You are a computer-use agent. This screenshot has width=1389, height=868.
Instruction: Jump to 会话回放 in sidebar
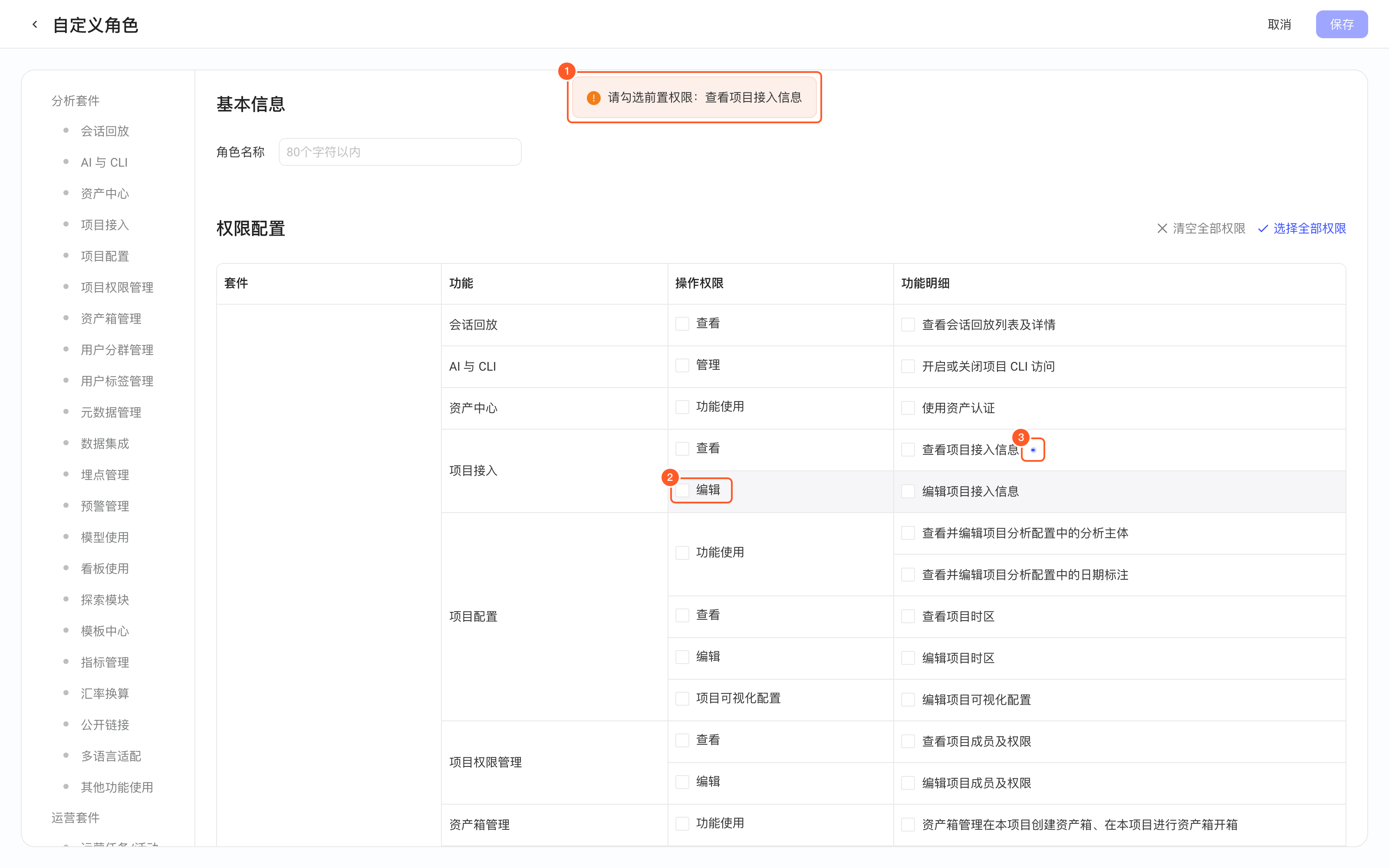(x=105, y=132)
